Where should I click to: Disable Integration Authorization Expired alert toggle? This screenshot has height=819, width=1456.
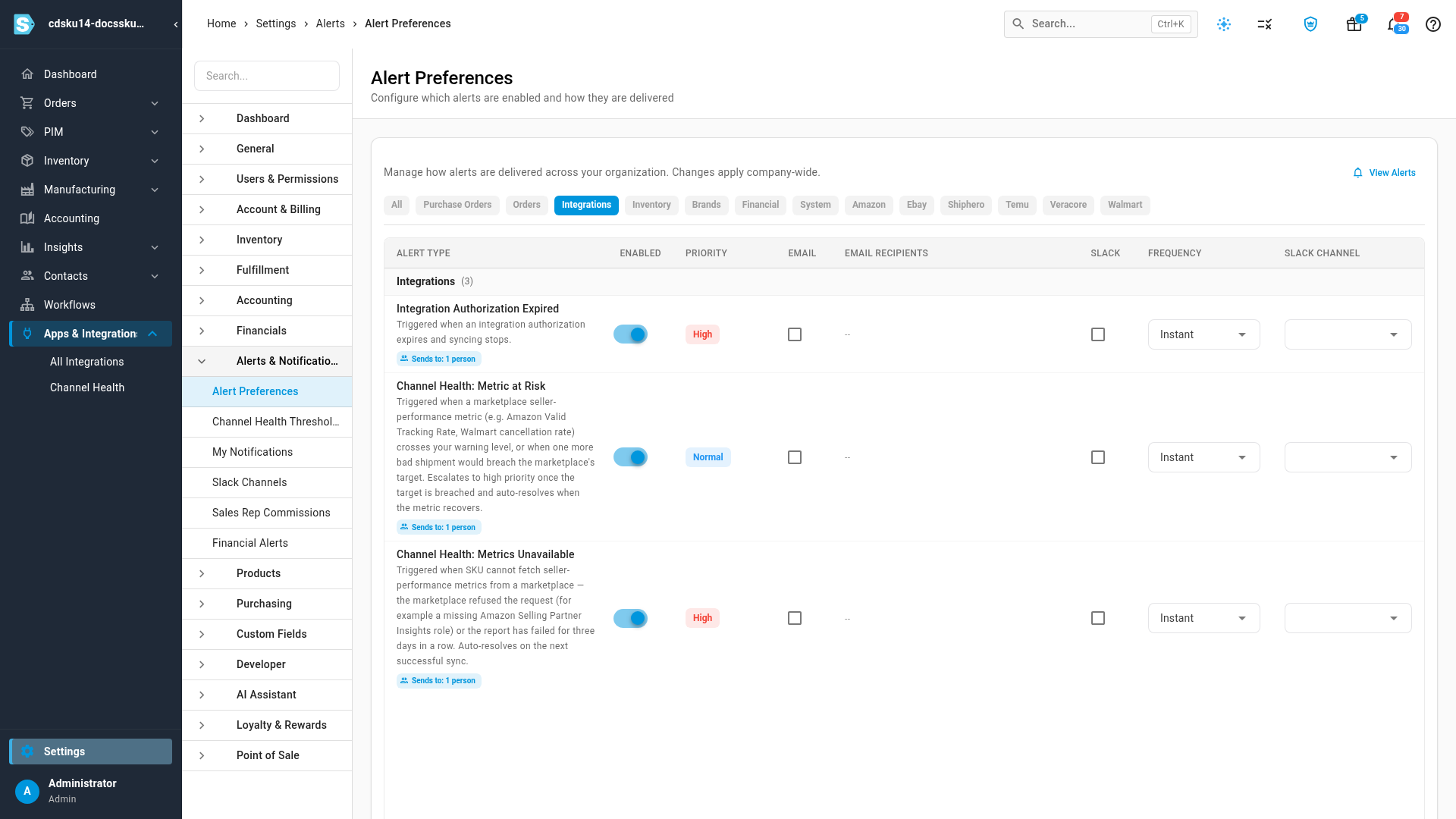pyautogui.click(x=630, y=334)
